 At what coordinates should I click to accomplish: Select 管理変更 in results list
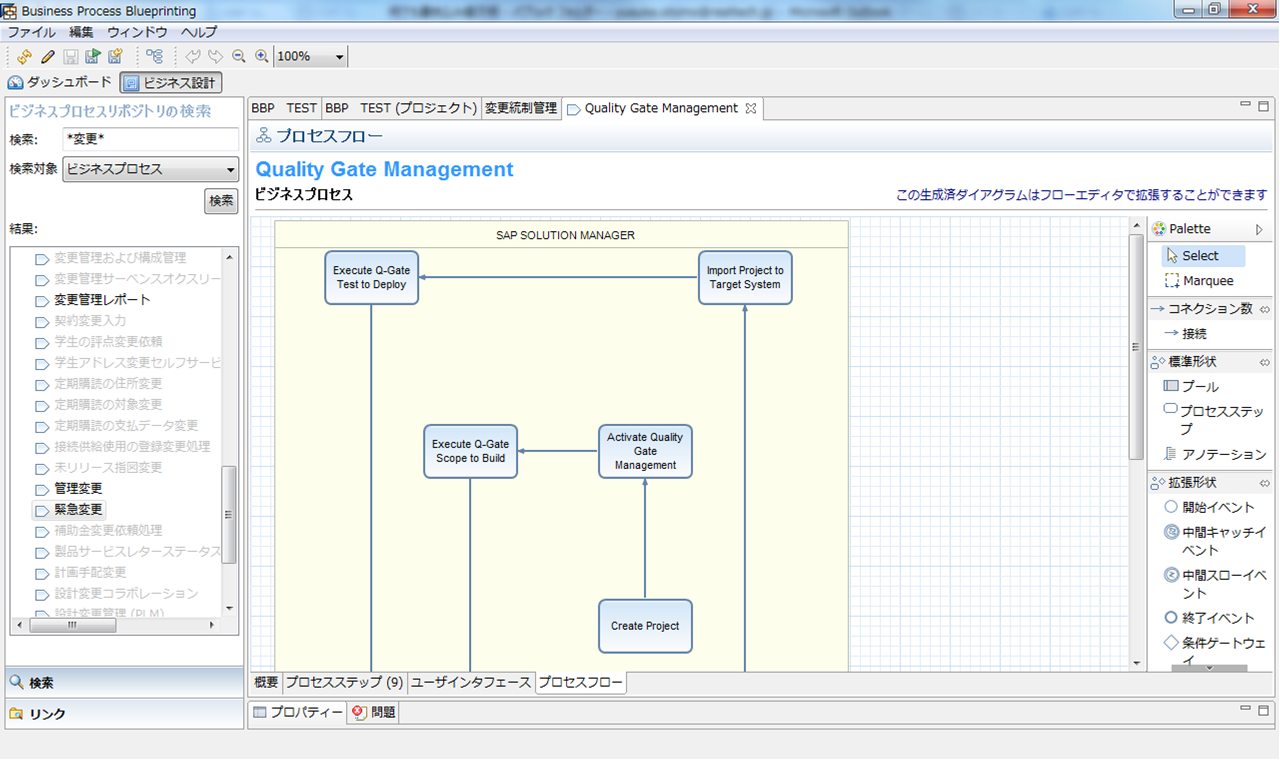78,489
